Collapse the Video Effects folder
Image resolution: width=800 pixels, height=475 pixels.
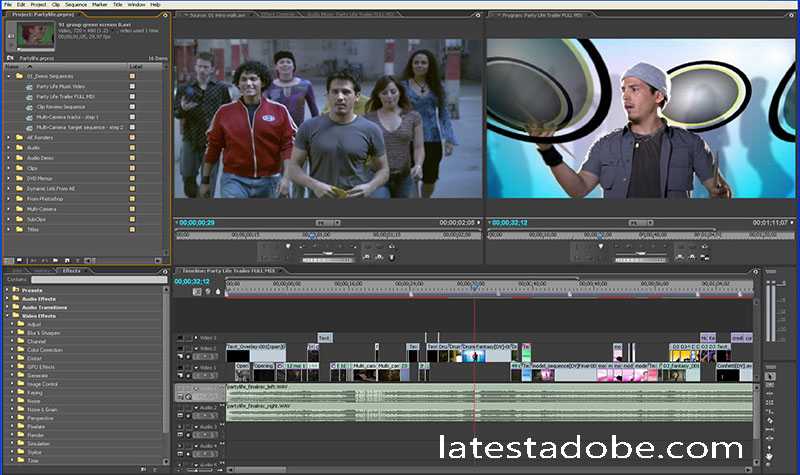pyautogui.click(x=8, y=316)
